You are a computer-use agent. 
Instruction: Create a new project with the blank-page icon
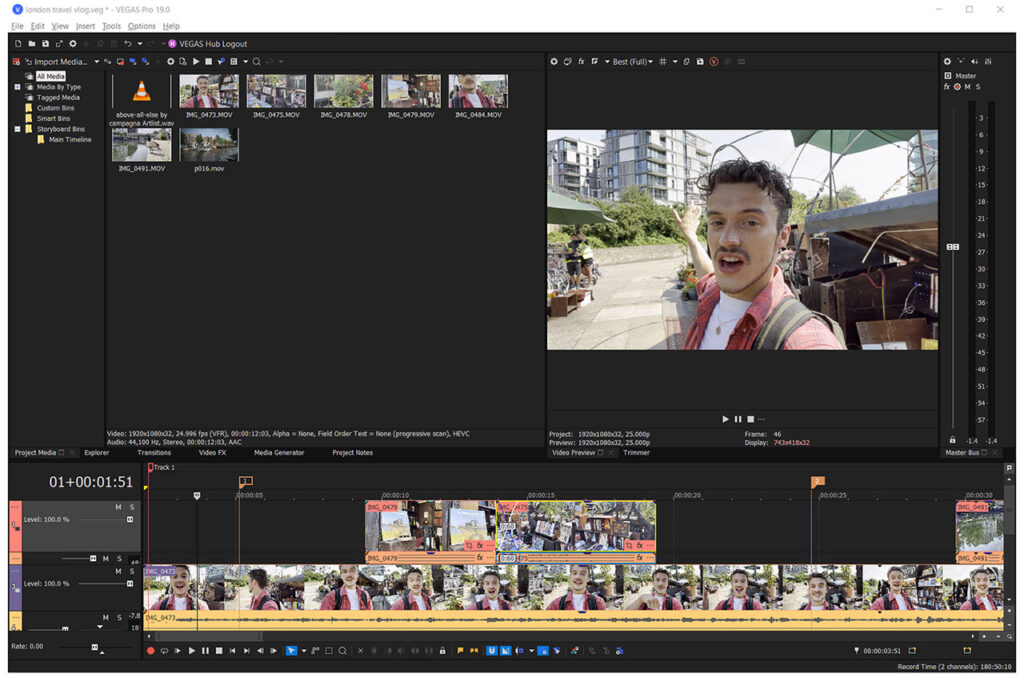pos(18,44)
